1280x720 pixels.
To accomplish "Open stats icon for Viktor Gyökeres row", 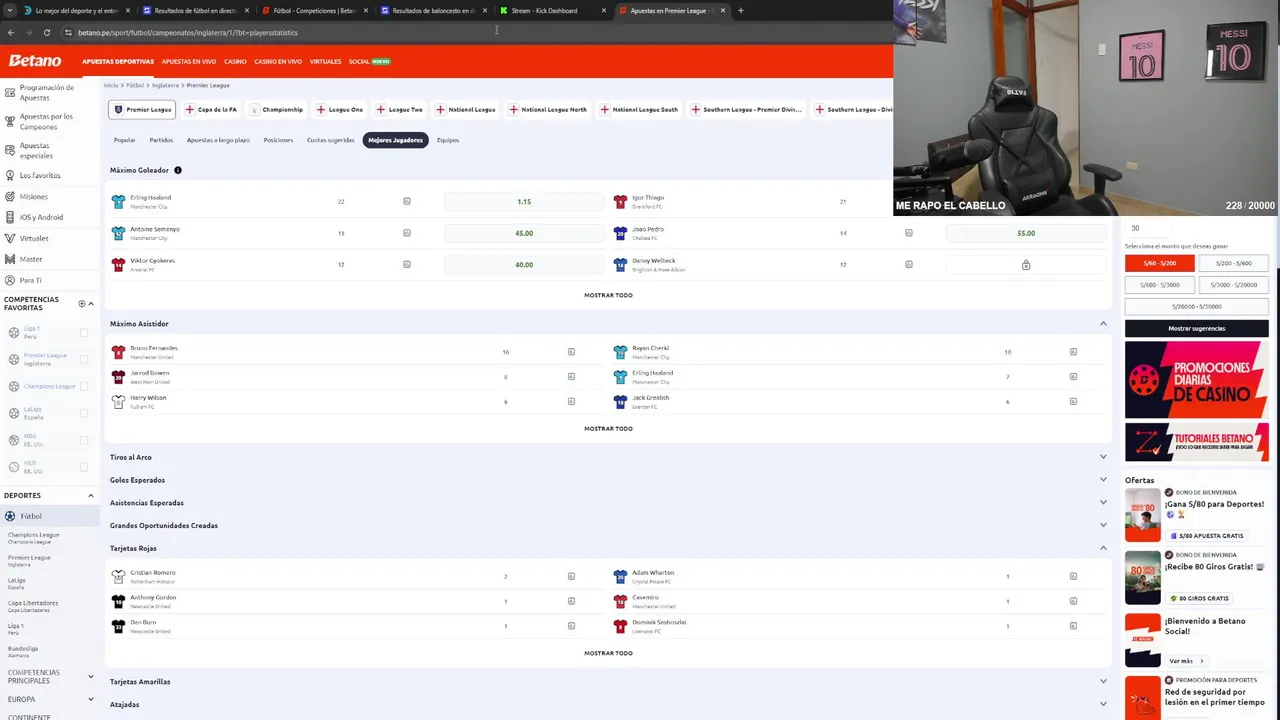I will (407, 264).
